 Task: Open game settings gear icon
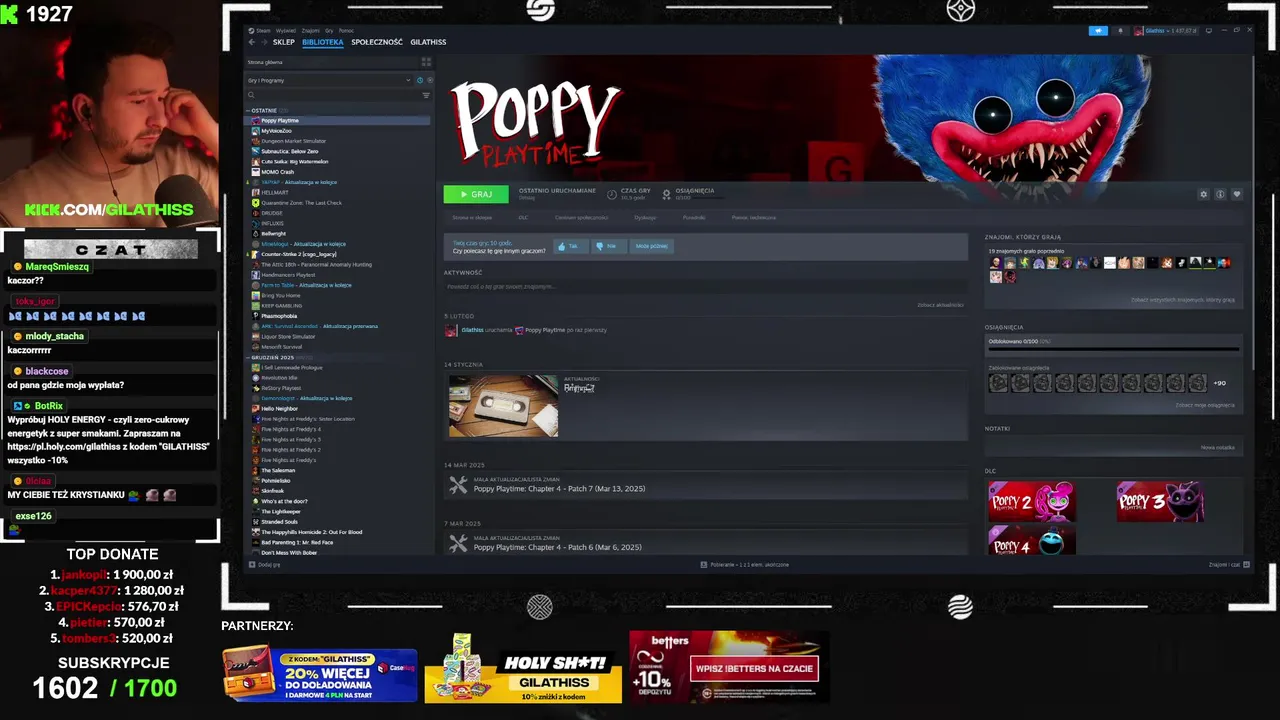(x=1203, y=194)
